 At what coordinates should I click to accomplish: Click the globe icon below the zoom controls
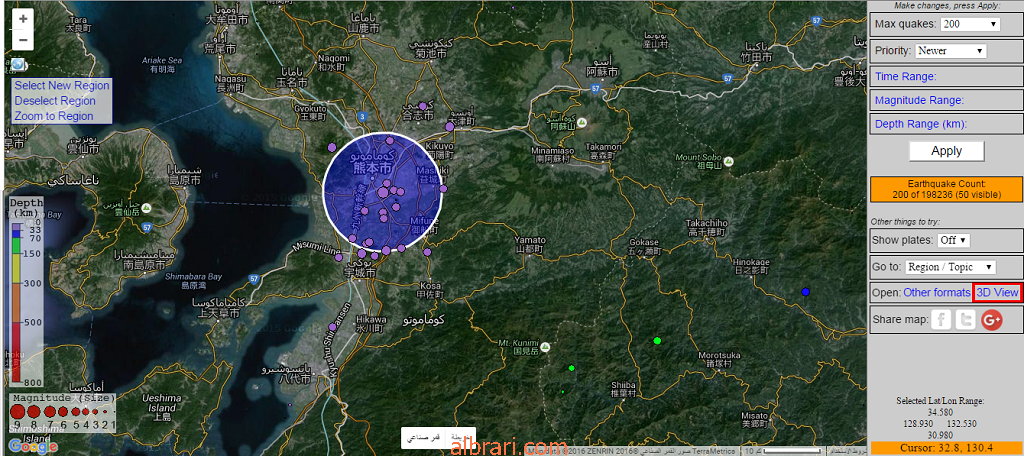pos(18,64)
